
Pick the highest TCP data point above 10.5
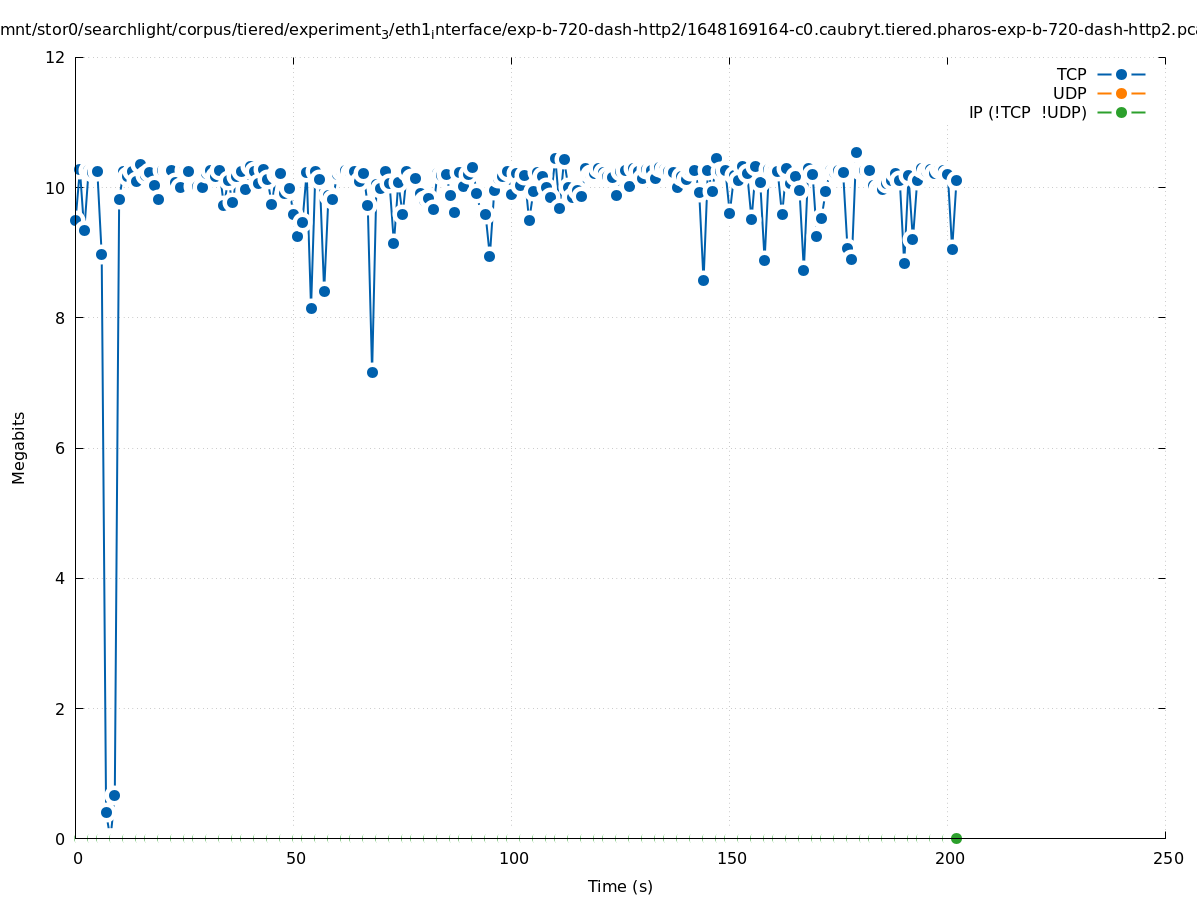[856, 152]
